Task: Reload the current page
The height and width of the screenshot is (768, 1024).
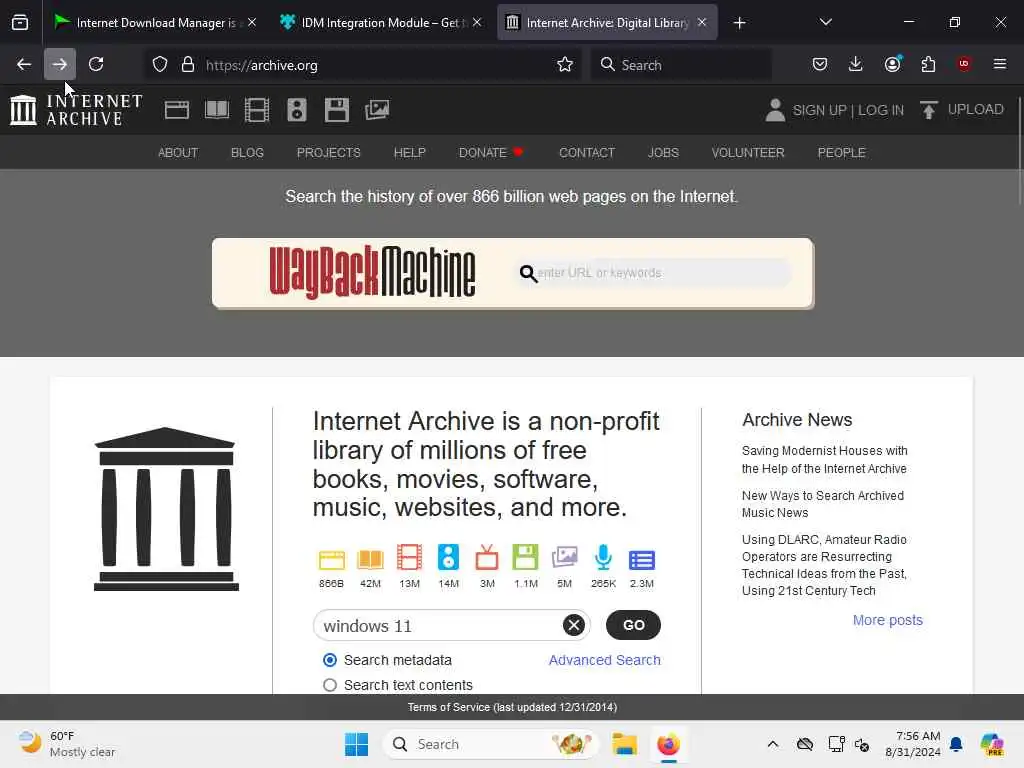Action: 96,64
